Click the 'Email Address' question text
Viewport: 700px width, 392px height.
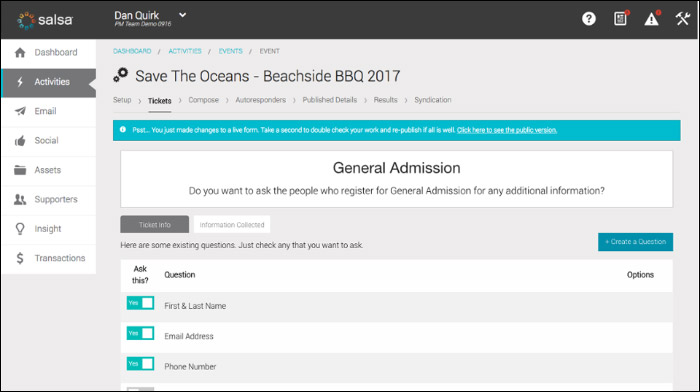point(189,336)
